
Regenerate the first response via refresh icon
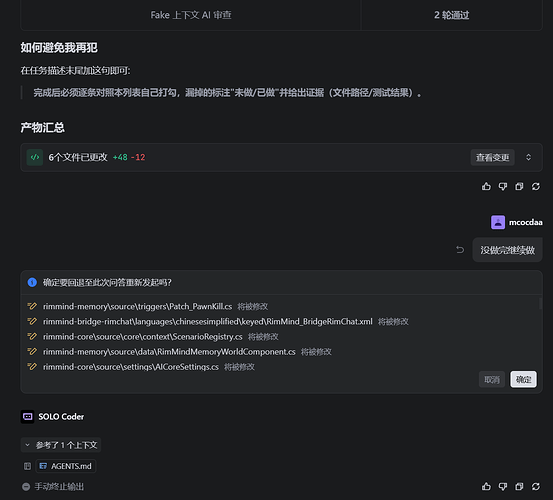536,187
